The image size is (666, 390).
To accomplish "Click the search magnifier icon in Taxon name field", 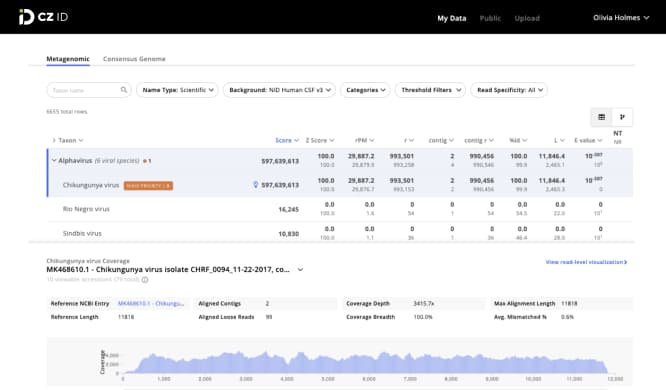I will click(x=124, y=90).
